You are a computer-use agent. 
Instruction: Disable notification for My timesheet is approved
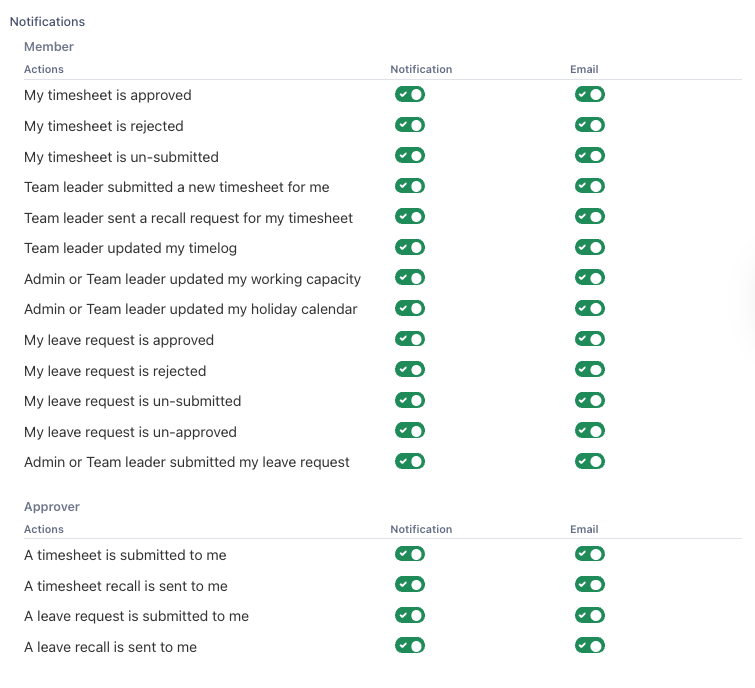[x=410, y=95]
